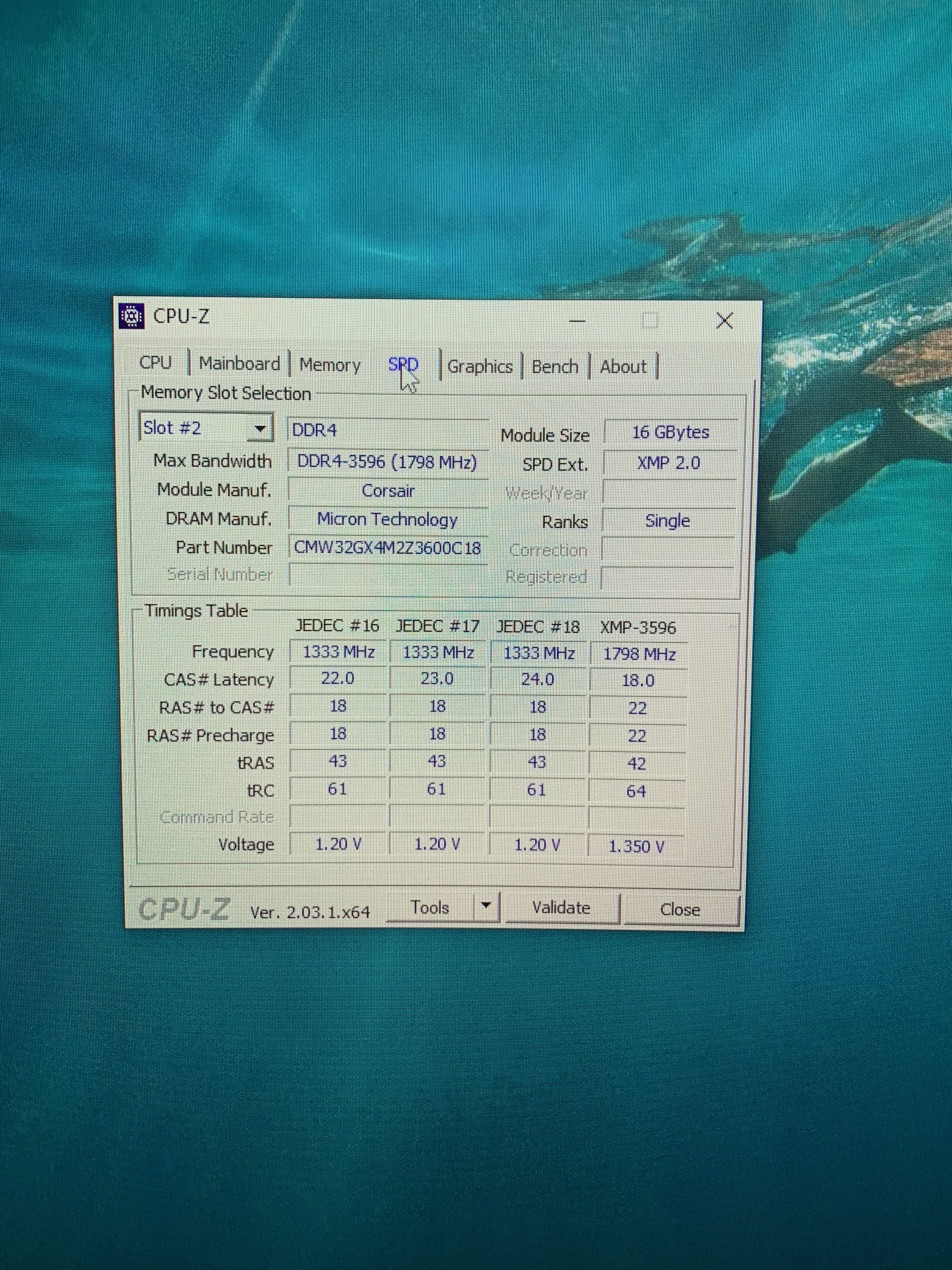The width and height of the screenshot is (952, 1270).
Task: Open the Memory tab
Action: [x=330, y=364]
